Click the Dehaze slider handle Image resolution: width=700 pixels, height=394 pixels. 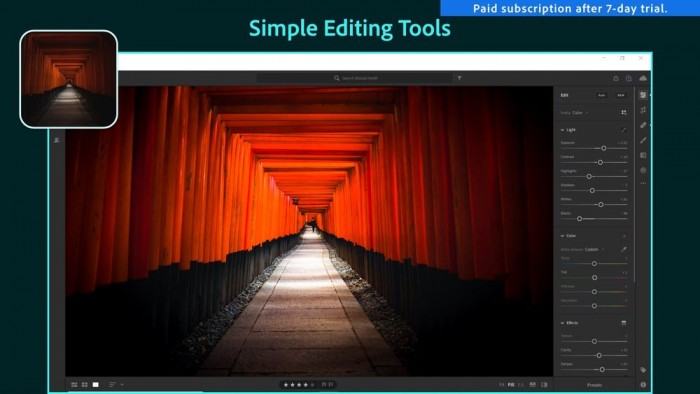click(x=602, y=369)
